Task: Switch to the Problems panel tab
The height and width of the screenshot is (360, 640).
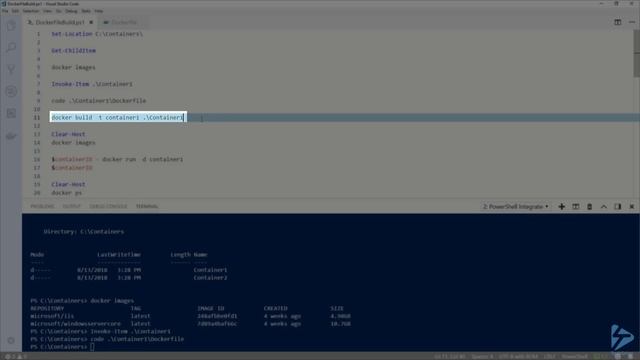Action: point(42,207)
